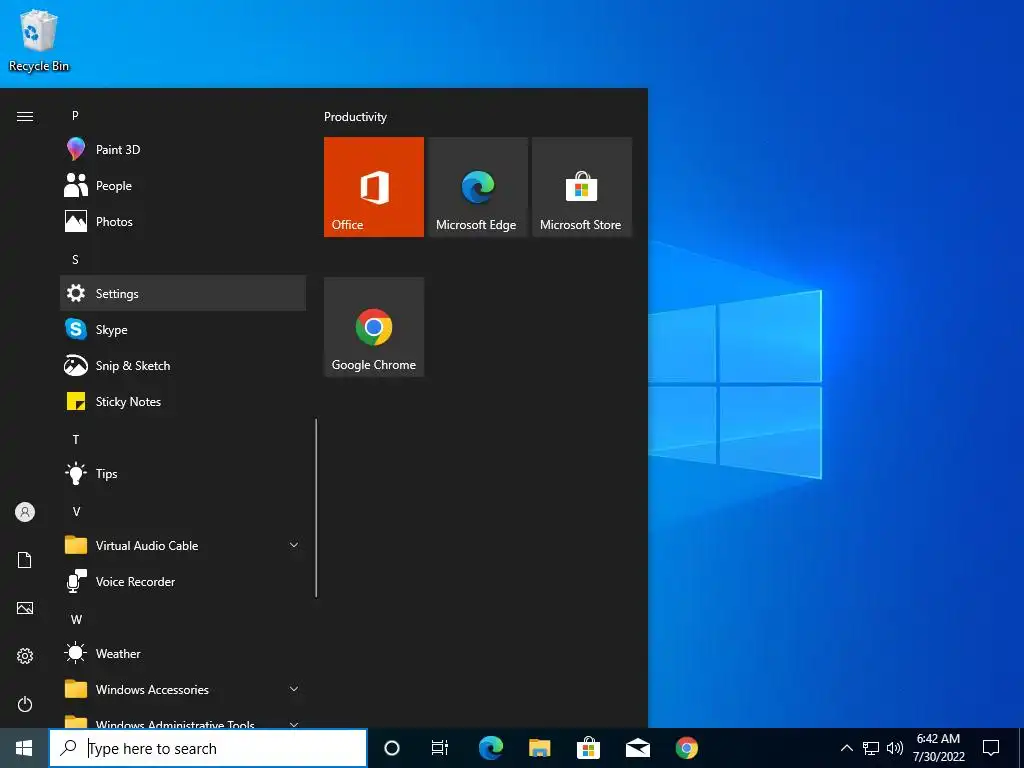Open the Weather app
The width and height of the screenshot is (1024, 768).
pos(183,653)
